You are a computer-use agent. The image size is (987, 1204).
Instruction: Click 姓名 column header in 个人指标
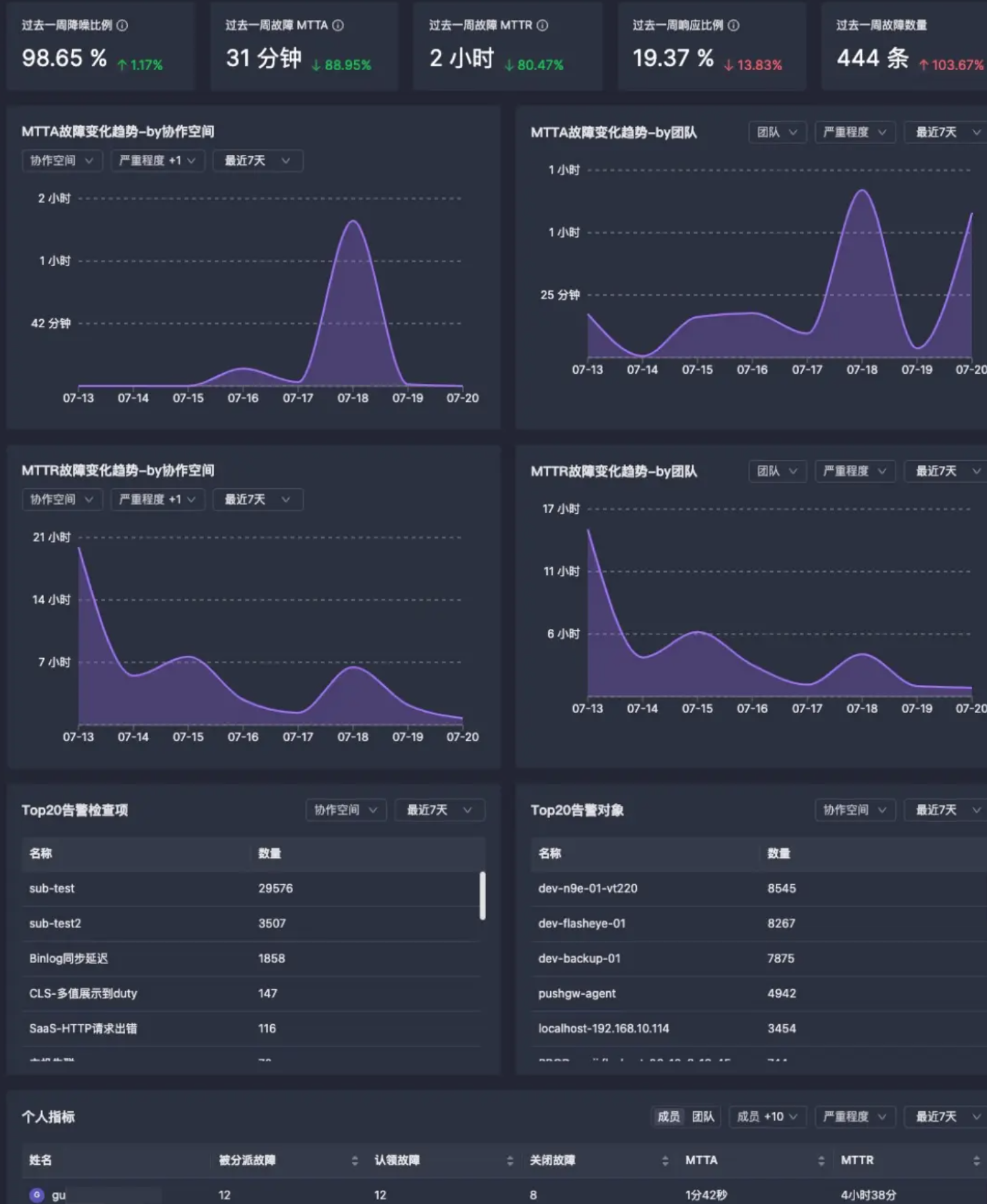click(x=40, y=1160)
